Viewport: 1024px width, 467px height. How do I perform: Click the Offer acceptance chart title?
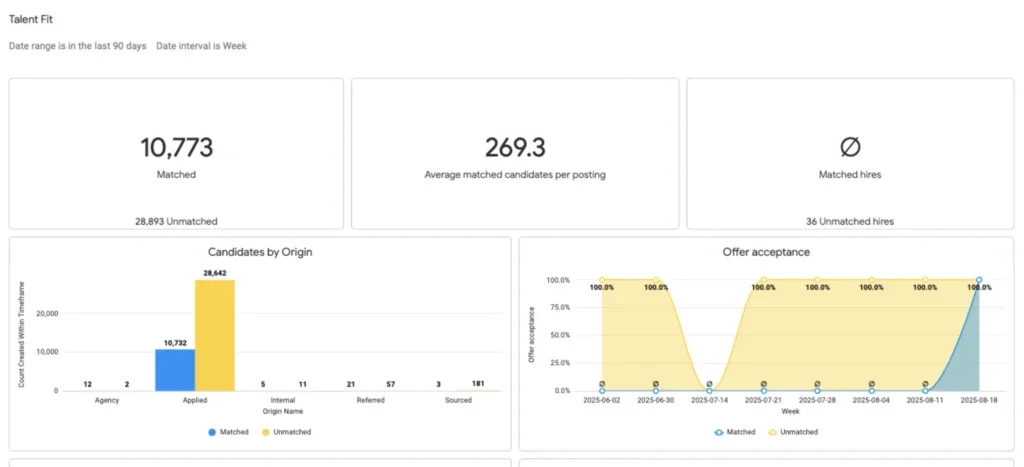tap(766, 252)
